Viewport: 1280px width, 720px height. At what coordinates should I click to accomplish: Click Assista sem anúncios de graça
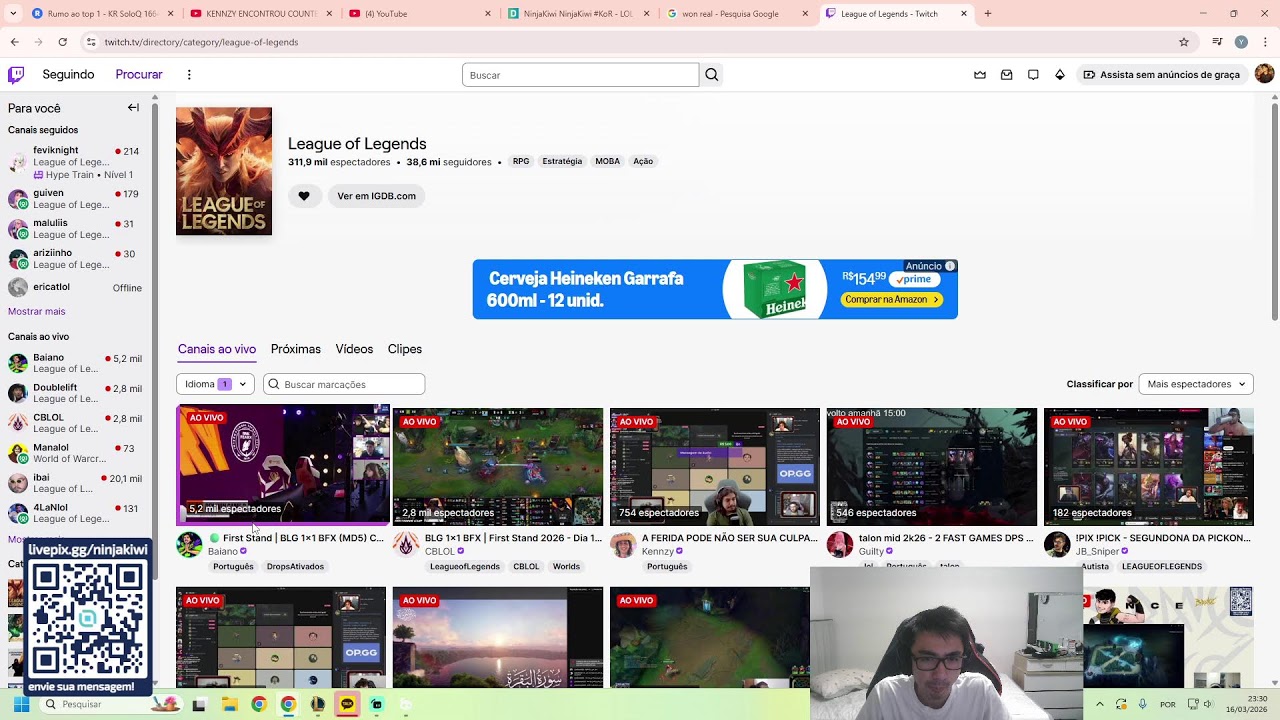(x=1161, y=75)
